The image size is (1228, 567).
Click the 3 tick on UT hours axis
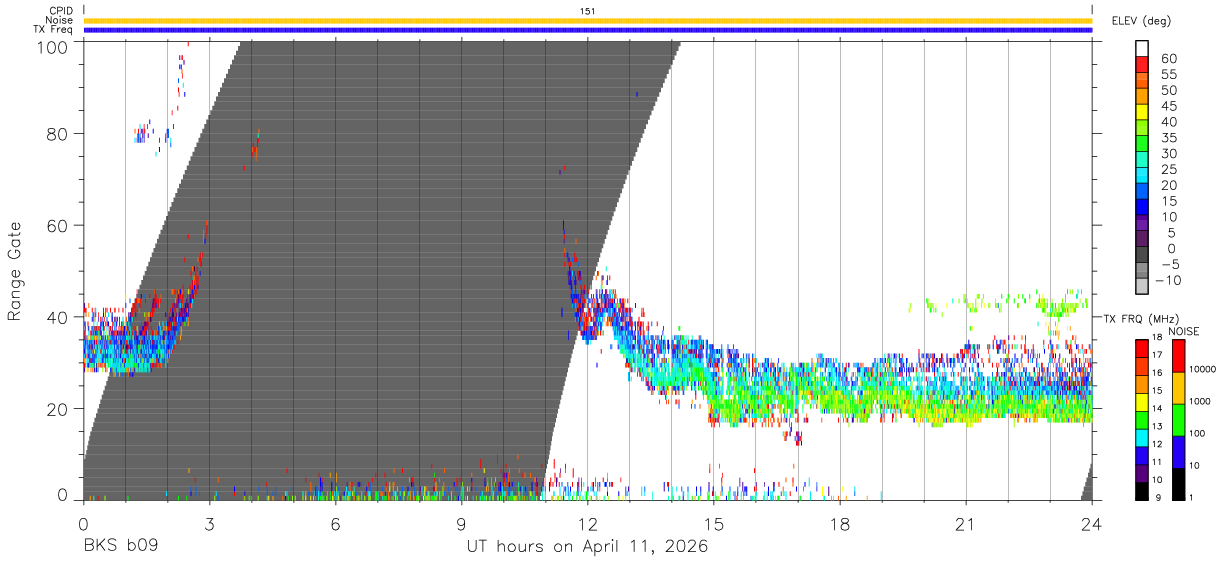point(209,525)
